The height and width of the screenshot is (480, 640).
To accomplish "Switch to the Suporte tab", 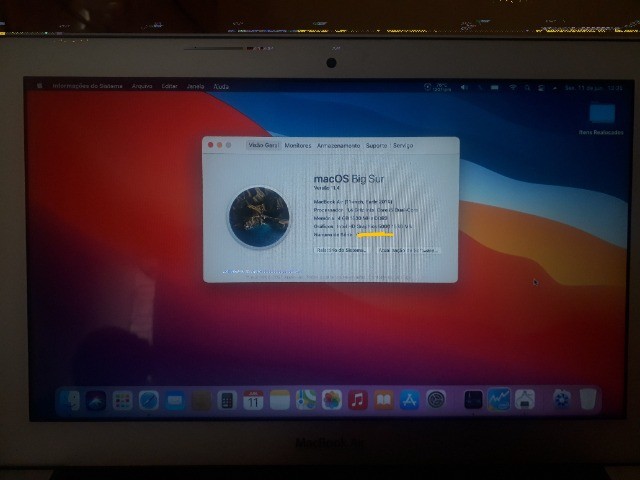I will [376, 145].
